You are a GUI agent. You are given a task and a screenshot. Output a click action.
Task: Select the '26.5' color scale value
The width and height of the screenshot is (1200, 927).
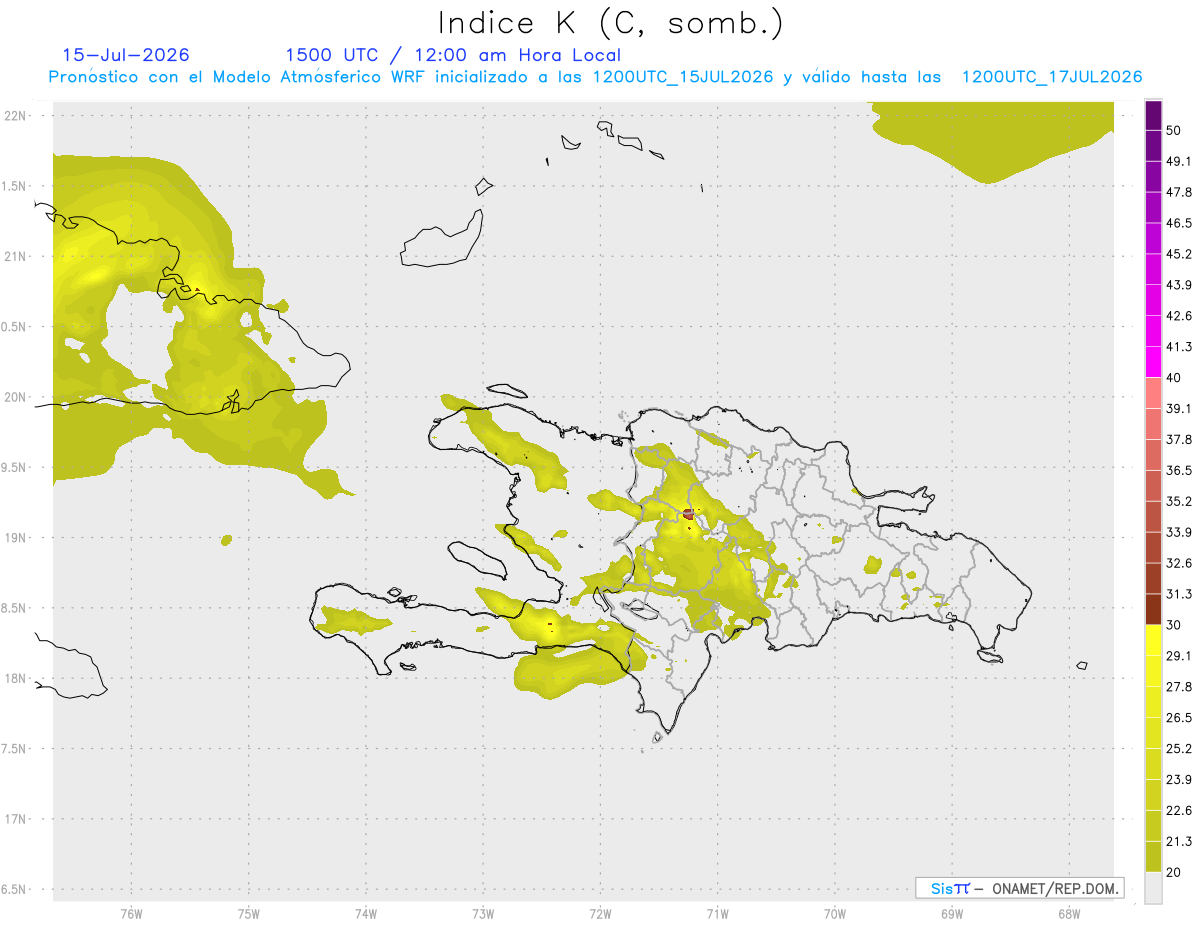pyautogui.click(x=1179, y=718)
